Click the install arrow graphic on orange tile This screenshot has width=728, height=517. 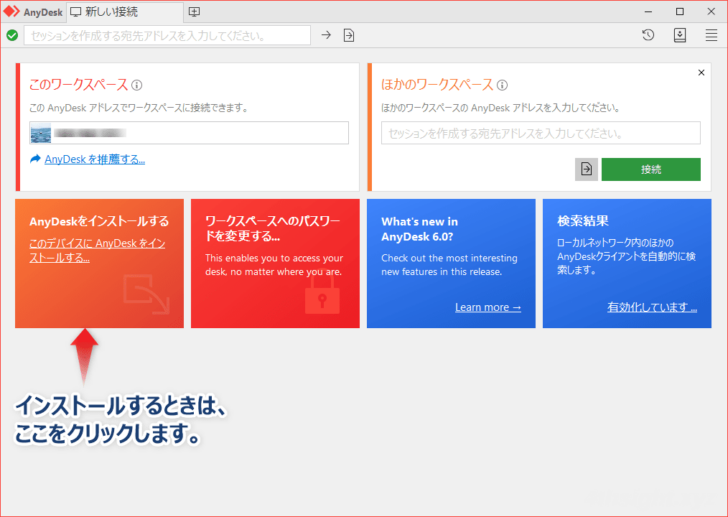pos(147,294)
